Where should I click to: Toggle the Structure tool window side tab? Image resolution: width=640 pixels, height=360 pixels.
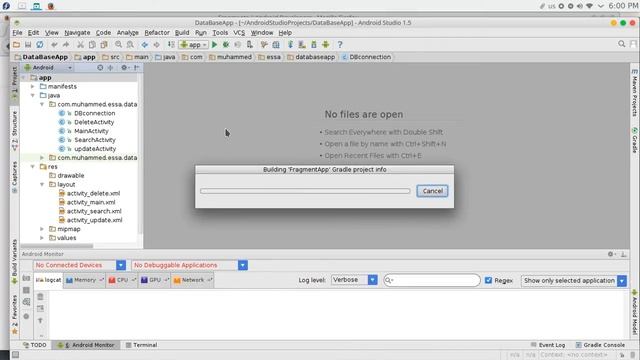point(15,131)
